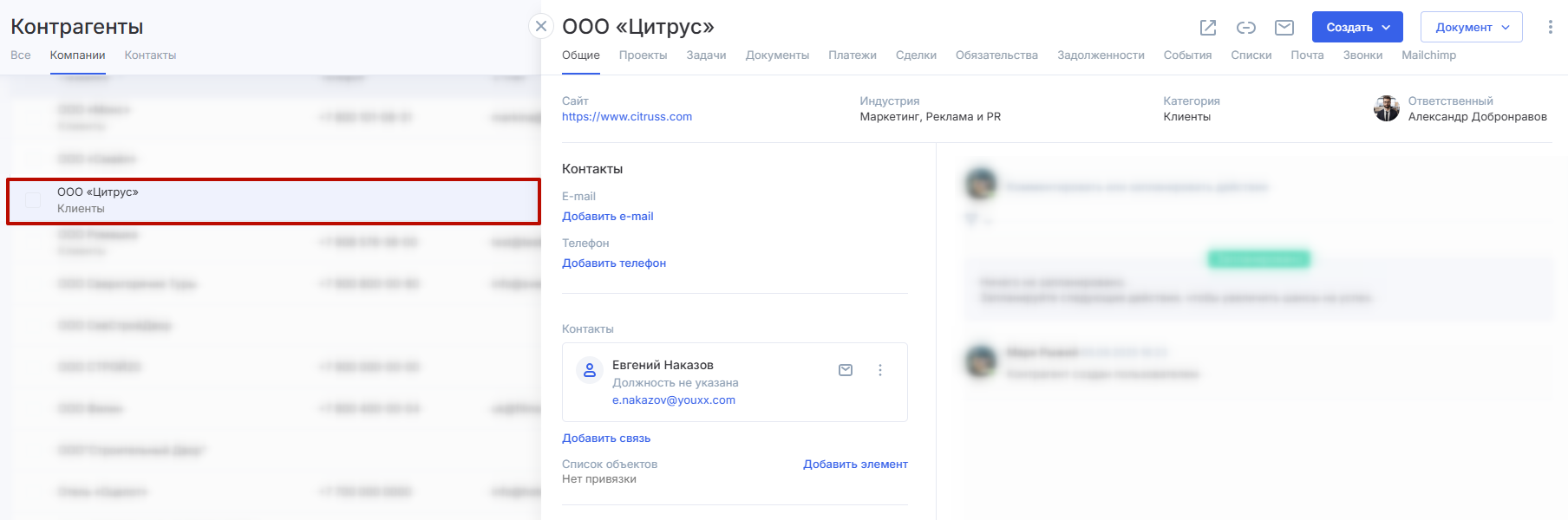The width and height of the screenshot is (1568, 520).
Task: Copy link icon in the header
Action: pos(1246,28)
